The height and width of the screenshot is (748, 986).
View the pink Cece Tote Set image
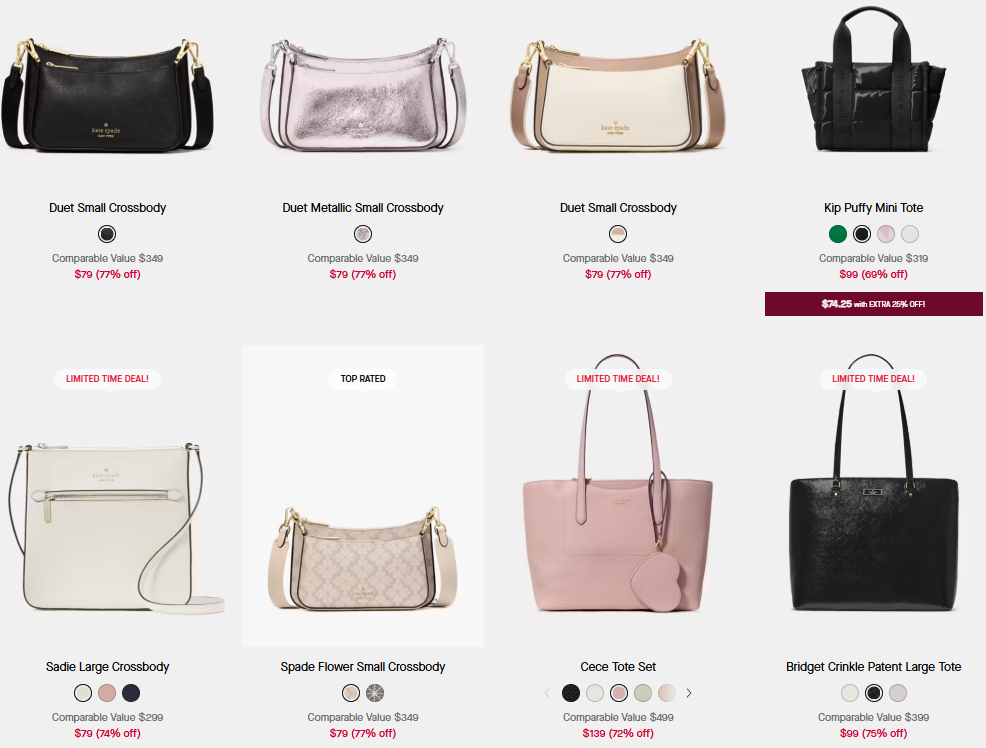pos(618,497)
